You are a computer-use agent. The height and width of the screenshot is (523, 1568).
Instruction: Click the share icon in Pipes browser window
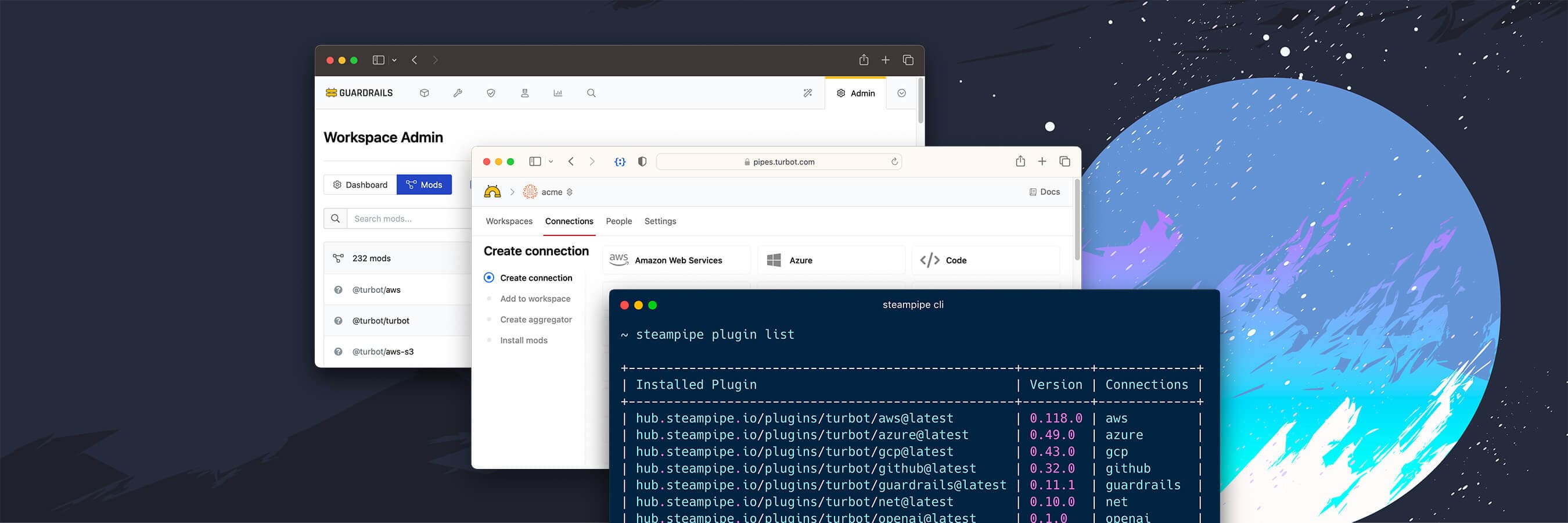[x=1020, y=161]
